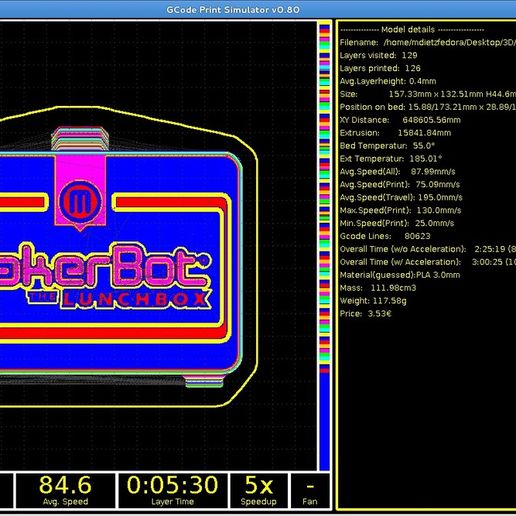
Task: Click 'Layers visited: 129' line
Action: pos(378,55)
